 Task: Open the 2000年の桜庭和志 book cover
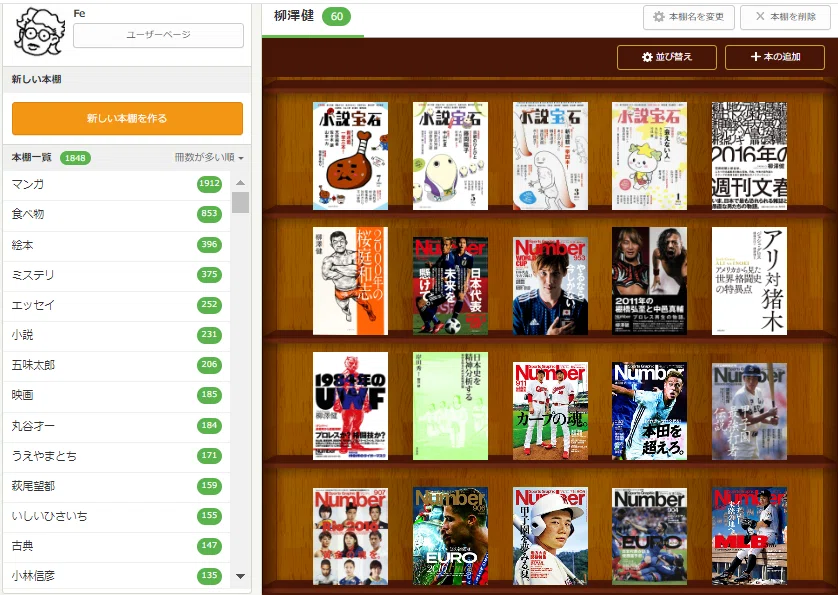coord(351,281)
